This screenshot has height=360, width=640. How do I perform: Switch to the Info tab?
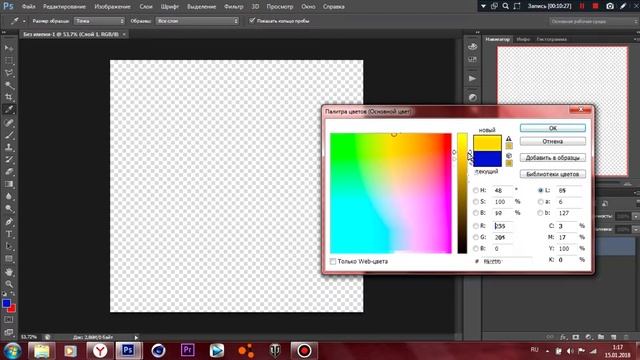click(x=523, y=39)
